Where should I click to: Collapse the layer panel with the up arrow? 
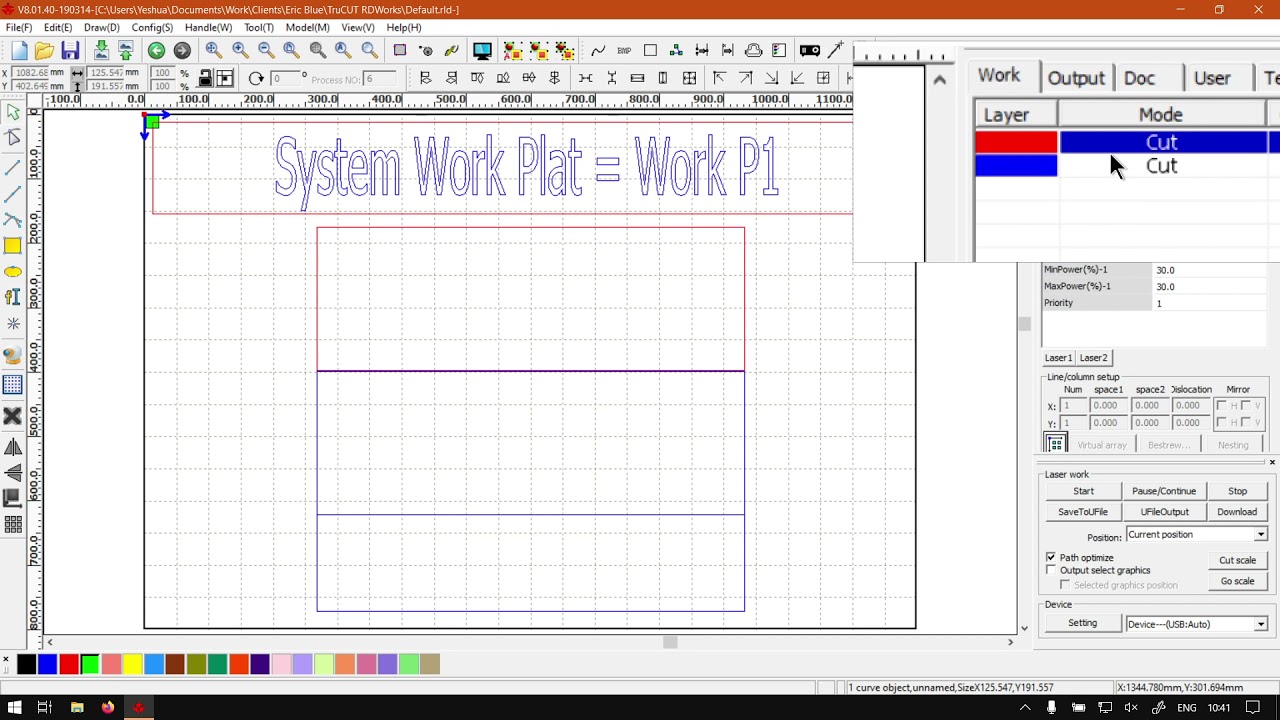[939, 80]
